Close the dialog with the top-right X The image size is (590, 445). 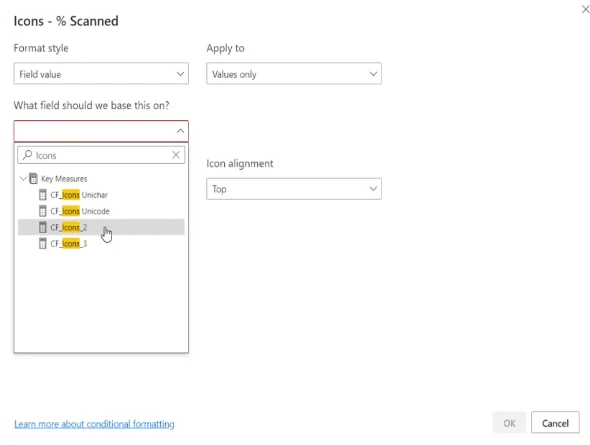[585, 9]
